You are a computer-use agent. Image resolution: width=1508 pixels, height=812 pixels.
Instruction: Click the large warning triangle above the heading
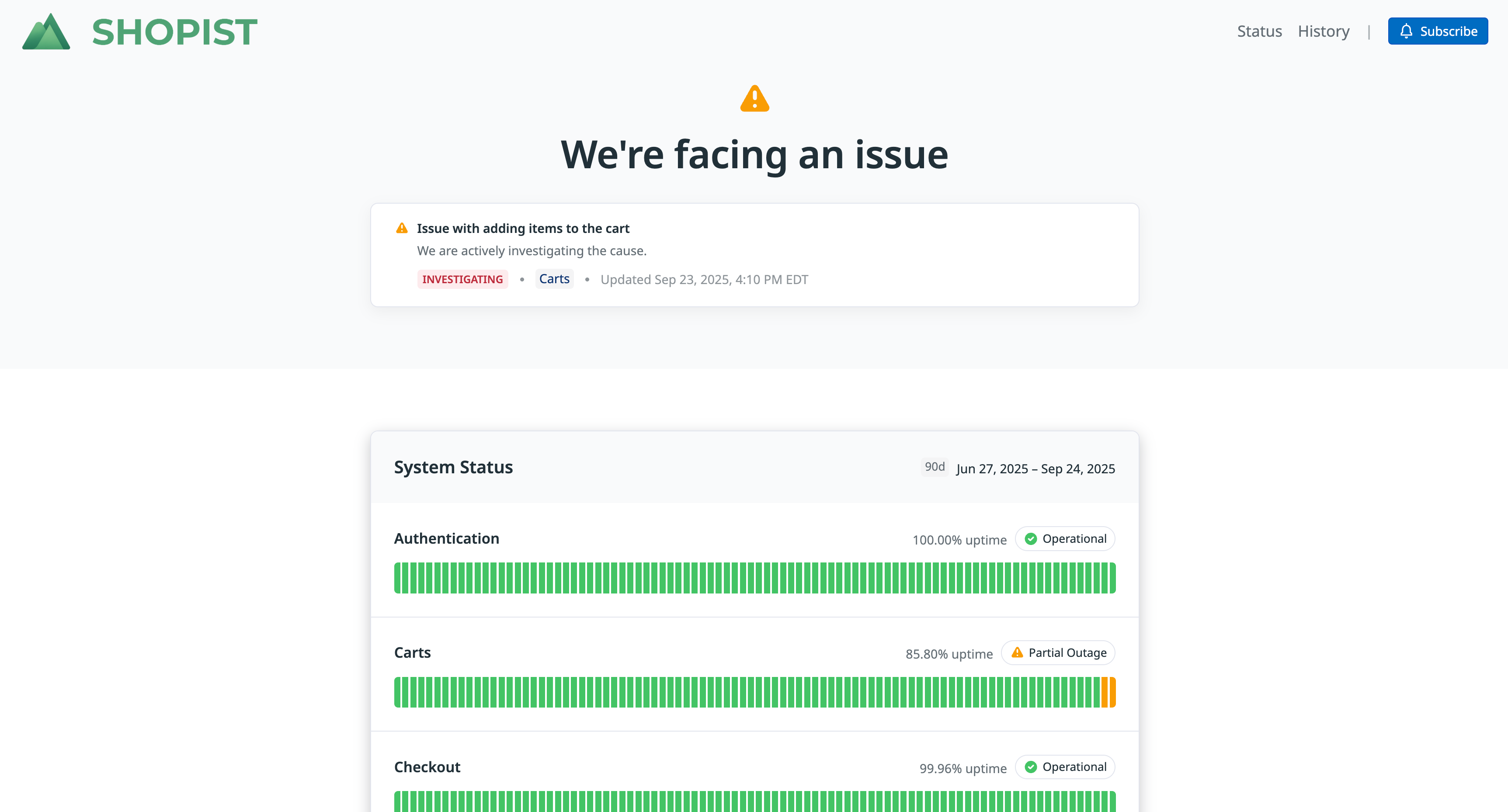click(x=754, y=98)
